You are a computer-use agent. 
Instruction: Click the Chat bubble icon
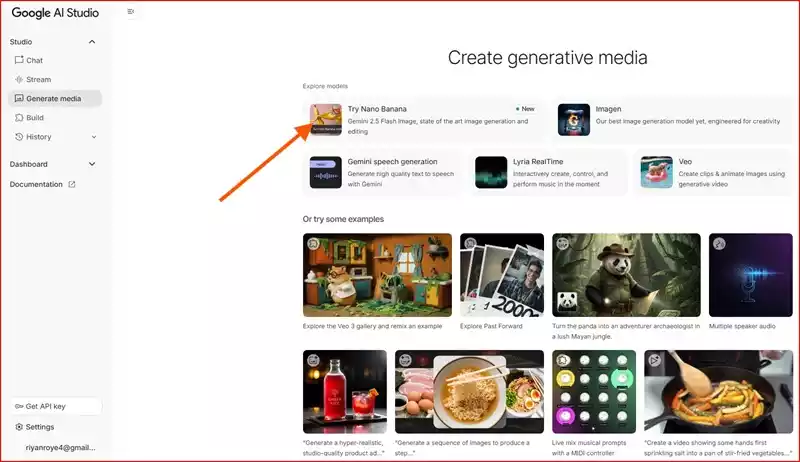[x=19, y=60]
